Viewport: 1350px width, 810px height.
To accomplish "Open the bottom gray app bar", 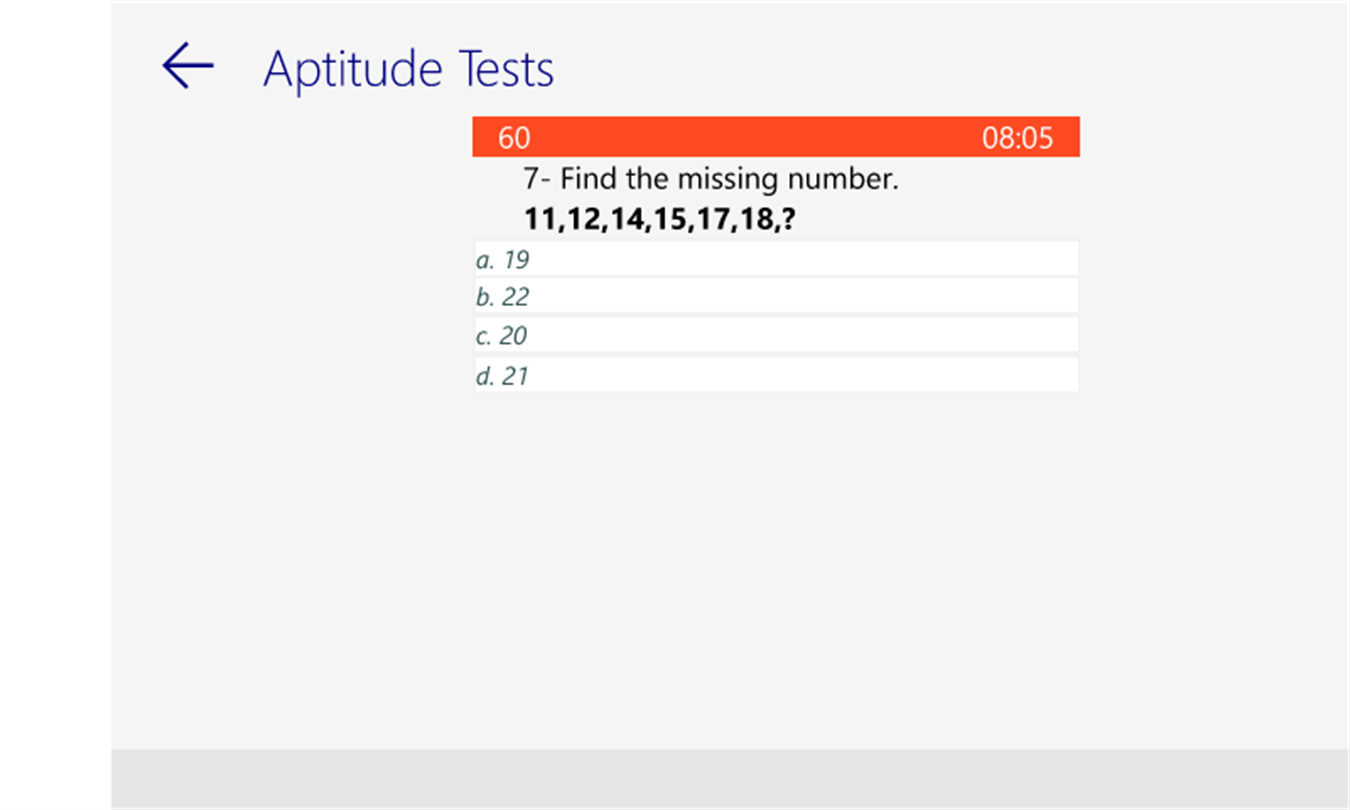I will 730,778.
